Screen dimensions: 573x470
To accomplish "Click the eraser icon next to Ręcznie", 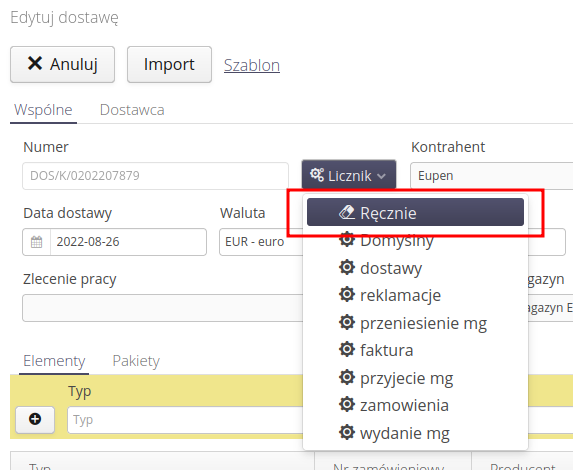I will pyautogui.click(x=346, y=212).
